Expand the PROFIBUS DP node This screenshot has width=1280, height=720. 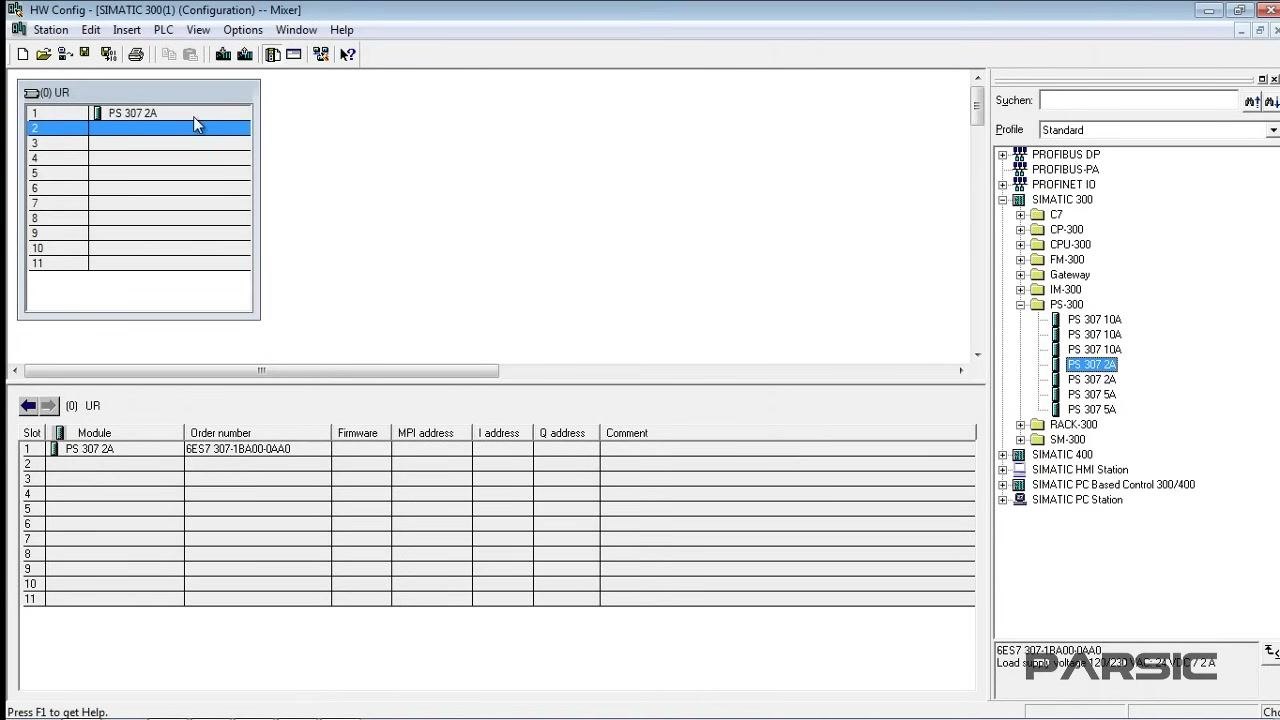pyautogui.click(x=1003, y=155)
